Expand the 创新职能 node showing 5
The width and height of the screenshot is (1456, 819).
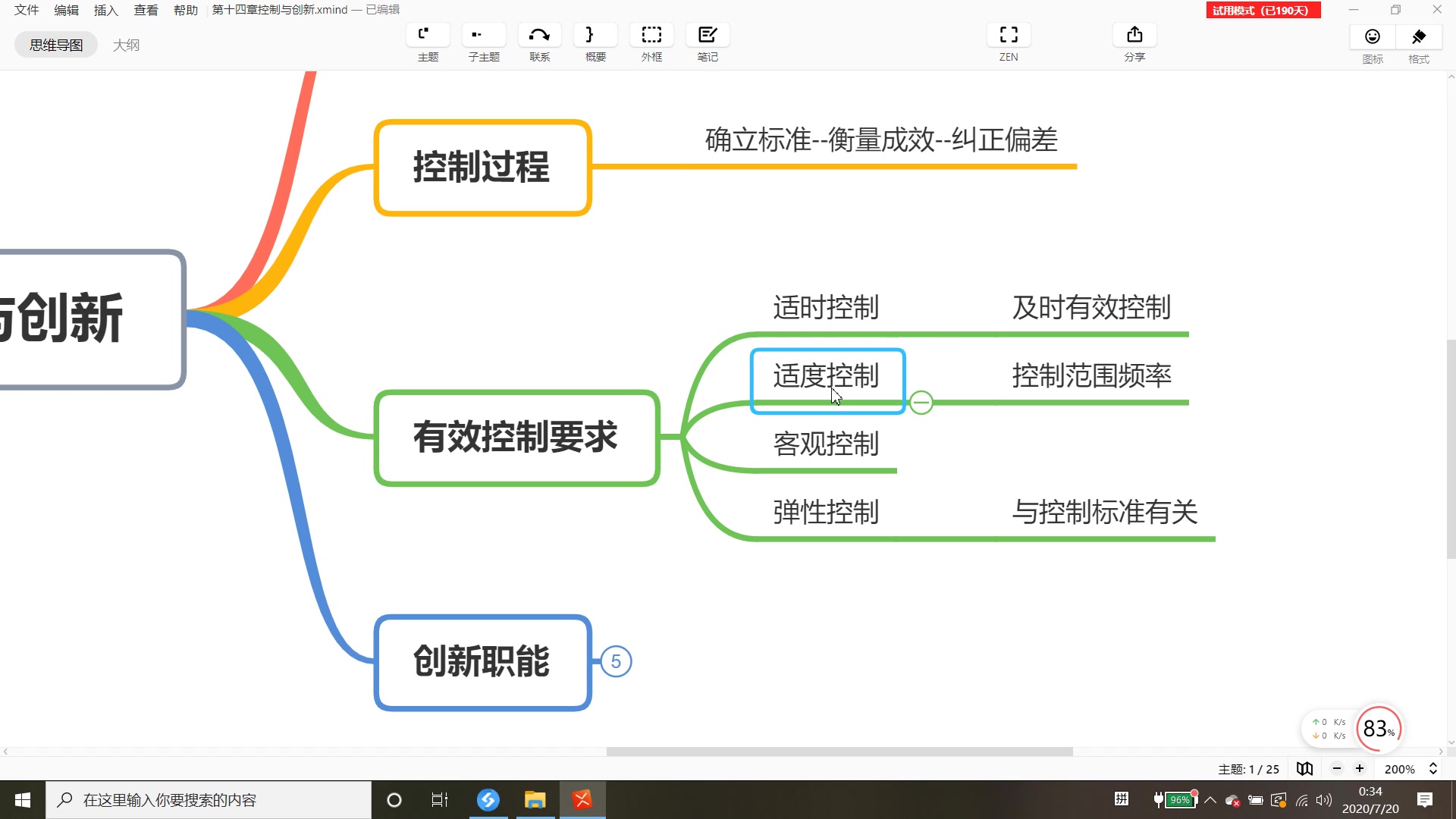(x=616, y=662)
